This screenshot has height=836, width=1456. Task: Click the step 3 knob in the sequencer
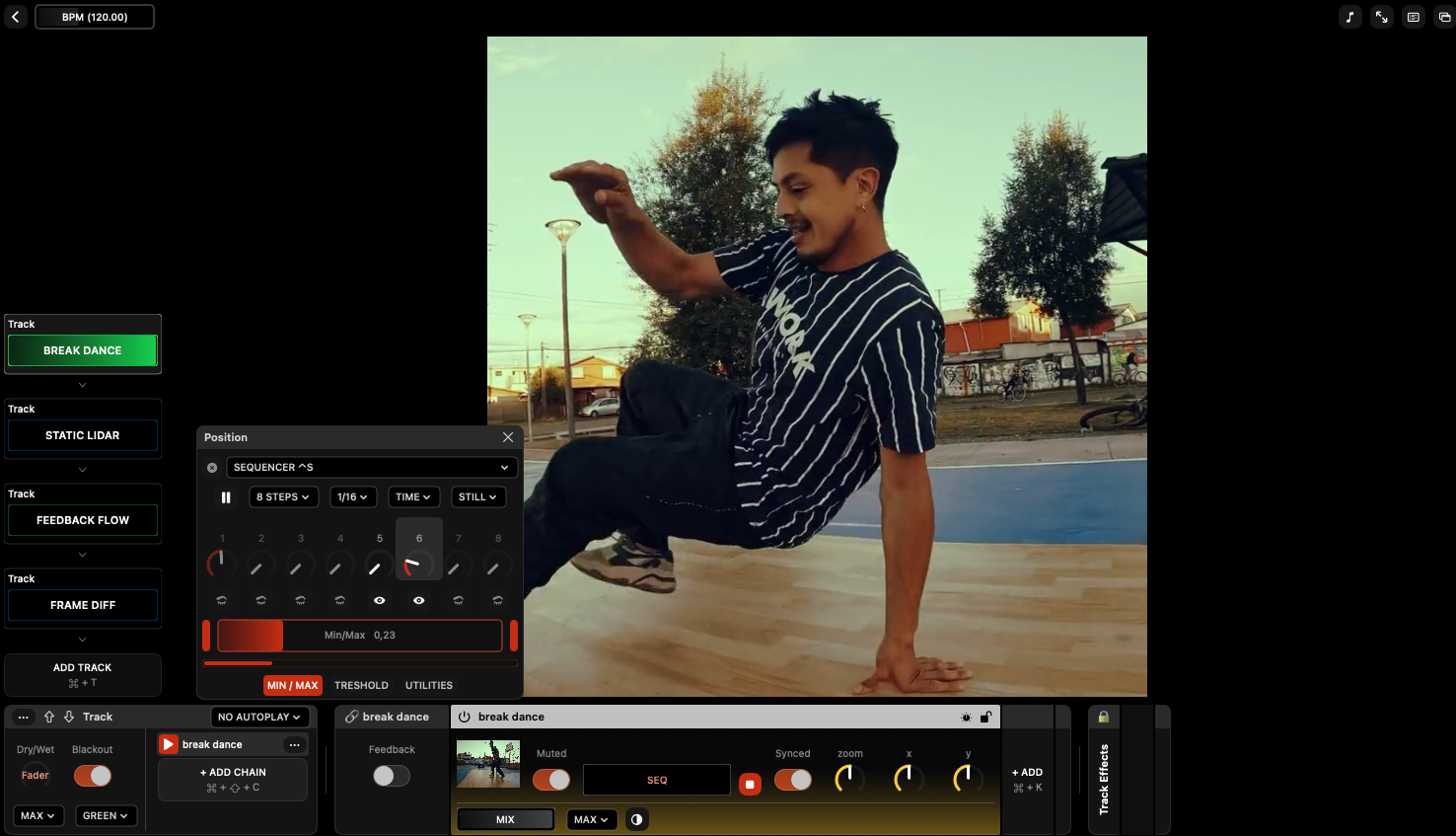point(300,565)
